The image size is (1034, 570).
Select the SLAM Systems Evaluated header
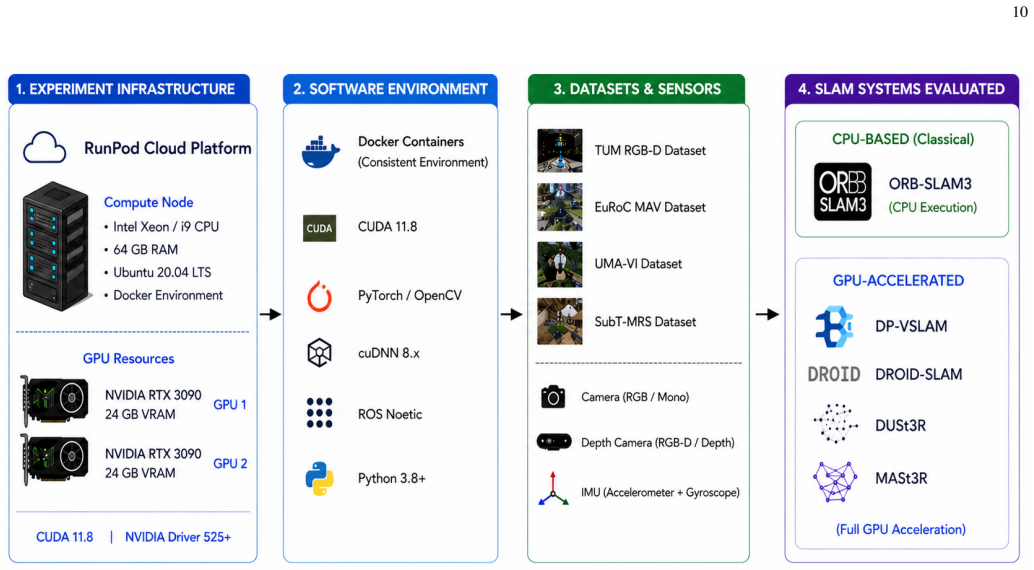(x=901, y=89)
